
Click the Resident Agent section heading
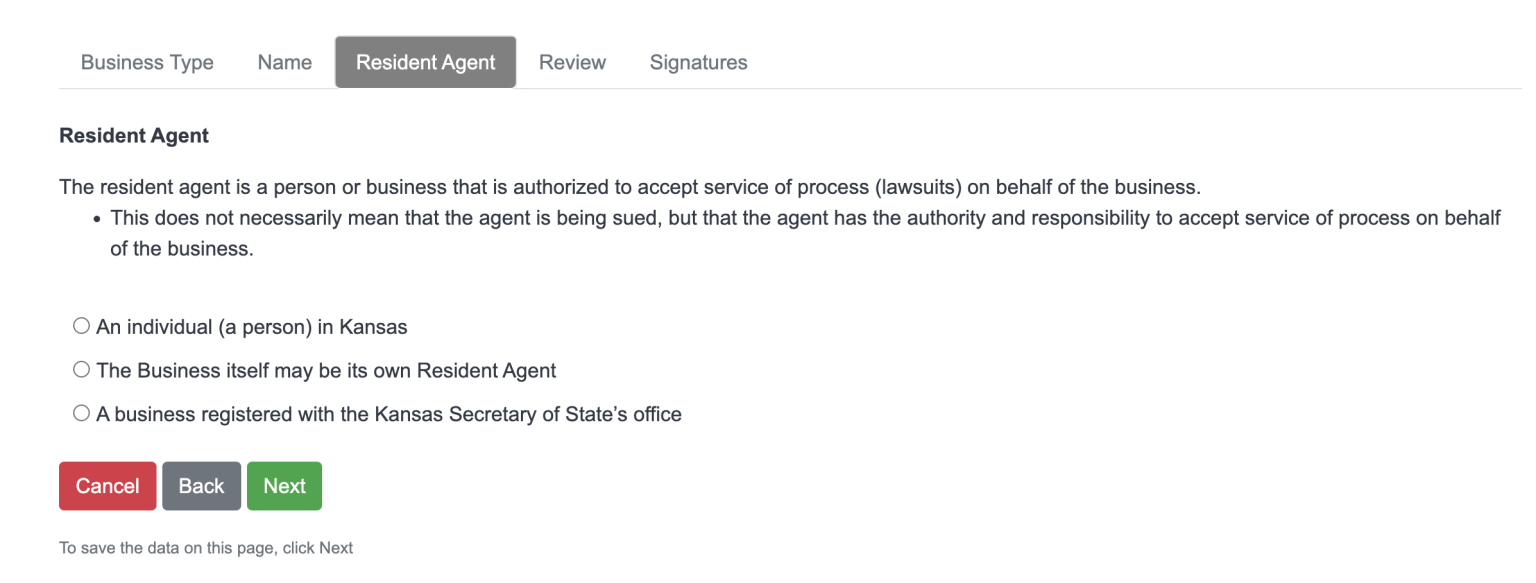coord(133,135)
